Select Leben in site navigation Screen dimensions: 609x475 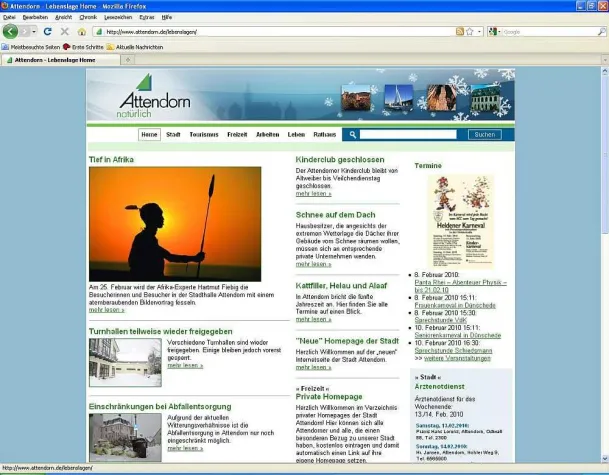296,134
